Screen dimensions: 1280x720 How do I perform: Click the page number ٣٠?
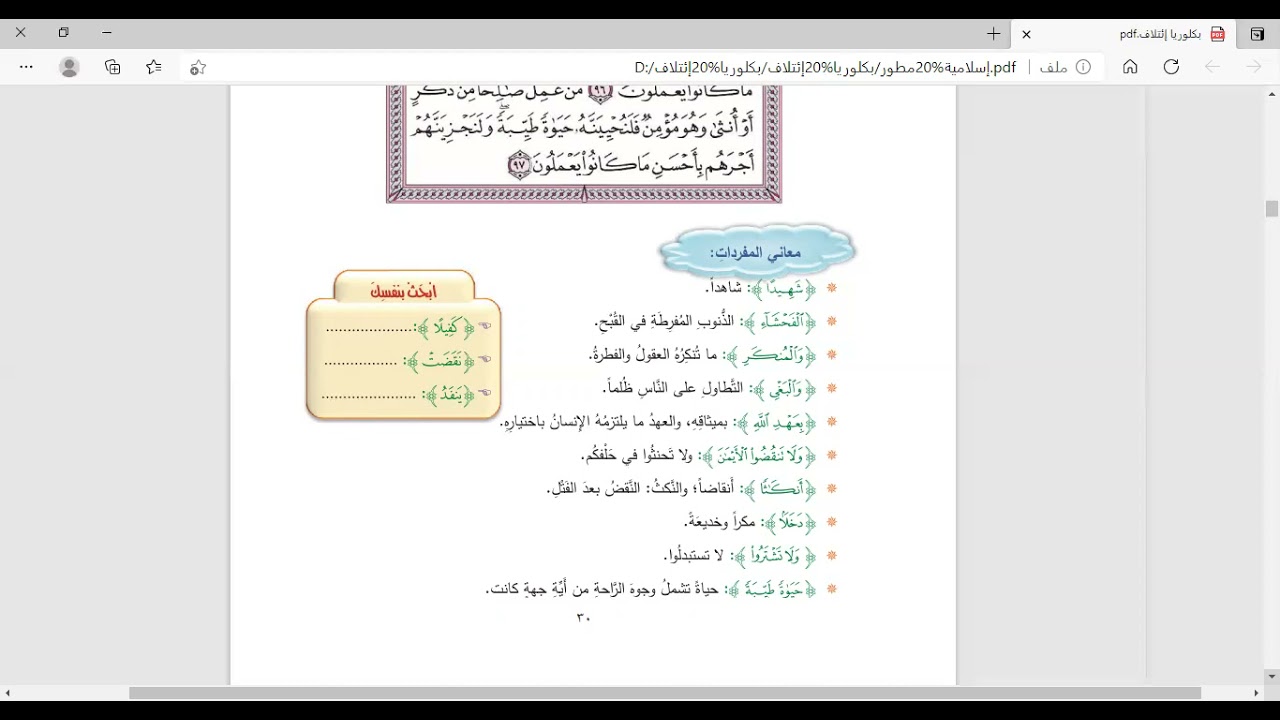click(x=583, y=617)
